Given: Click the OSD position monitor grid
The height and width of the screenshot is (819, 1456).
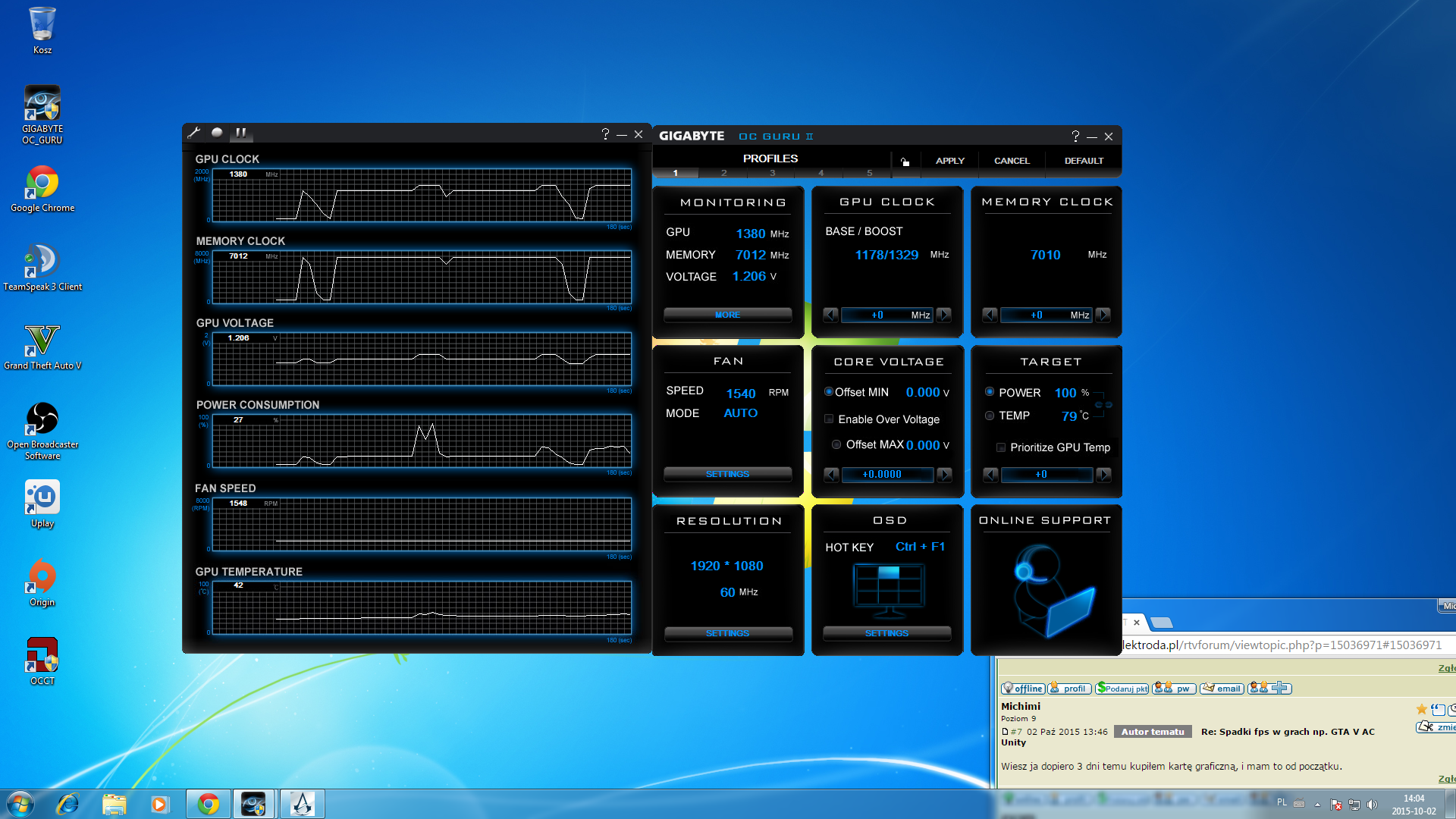Looking at the screenshot, I should coord(889,589).
